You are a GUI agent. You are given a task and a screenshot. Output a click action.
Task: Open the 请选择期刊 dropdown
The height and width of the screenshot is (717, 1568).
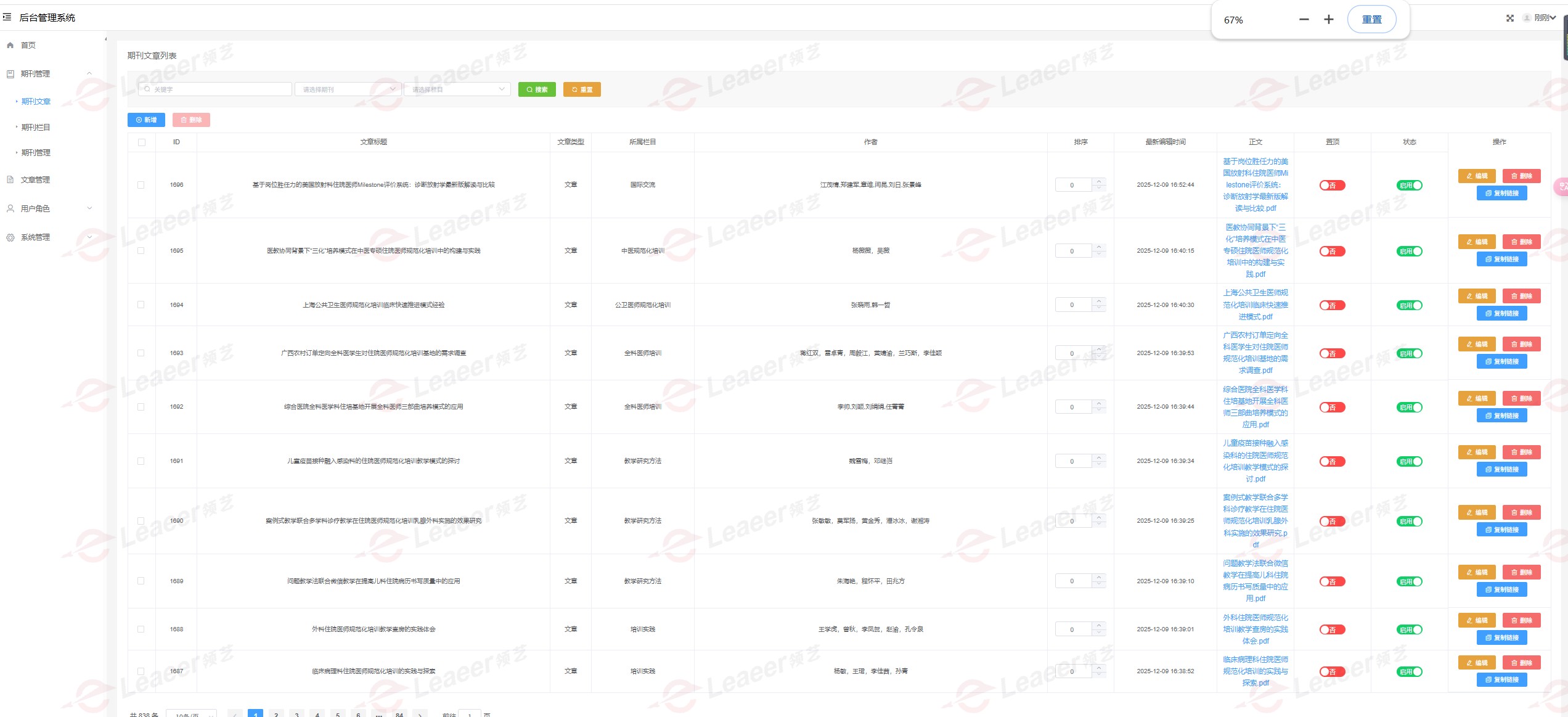(348, 89)
